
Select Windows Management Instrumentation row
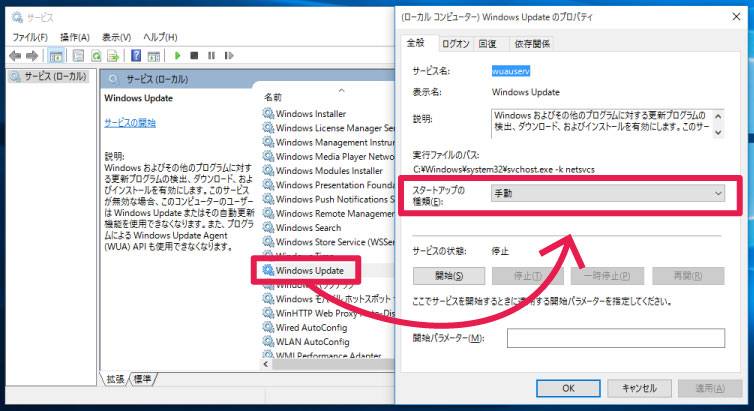click(328, 142)
